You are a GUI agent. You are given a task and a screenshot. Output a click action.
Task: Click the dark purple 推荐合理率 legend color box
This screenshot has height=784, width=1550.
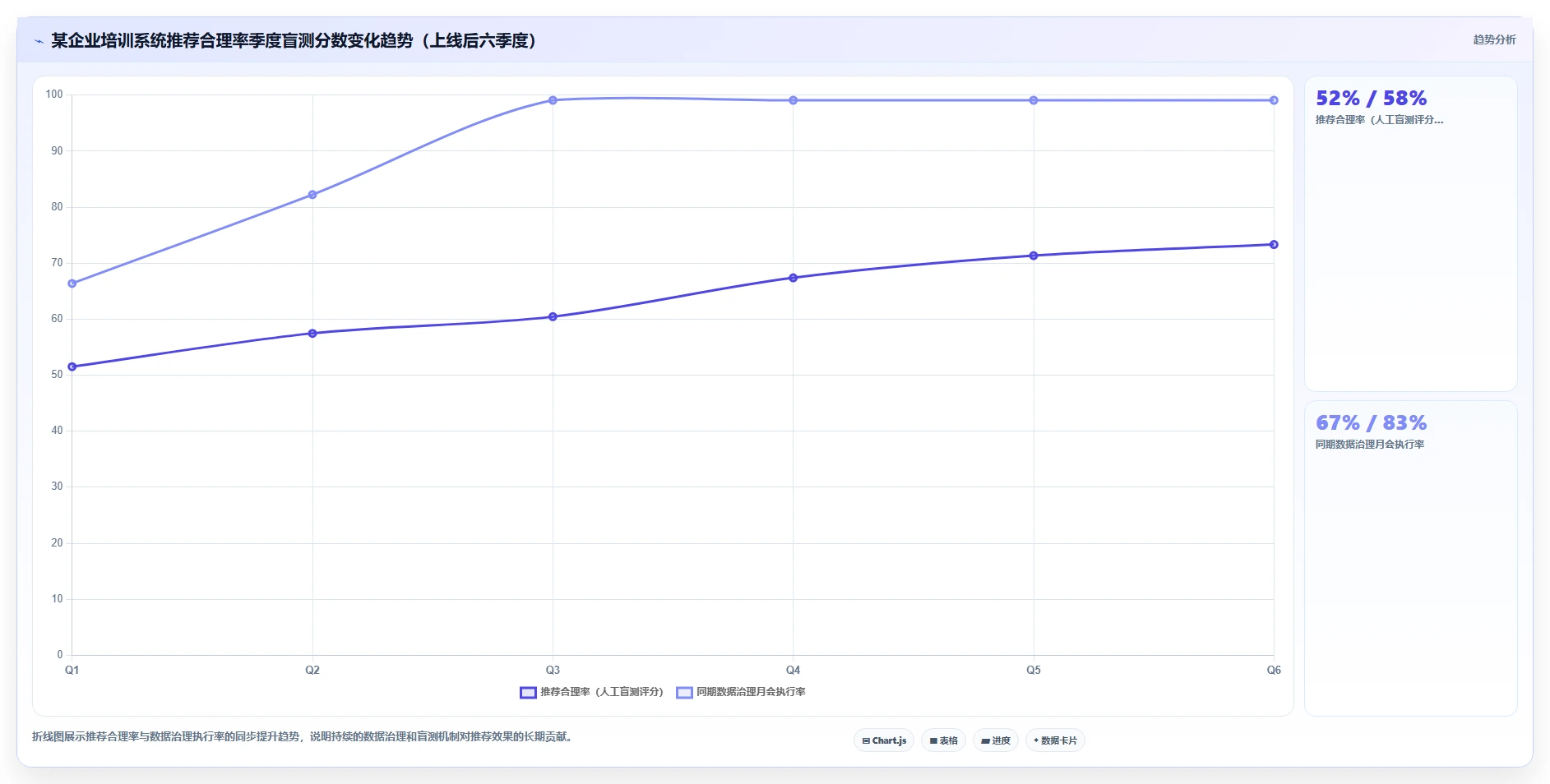528,693
